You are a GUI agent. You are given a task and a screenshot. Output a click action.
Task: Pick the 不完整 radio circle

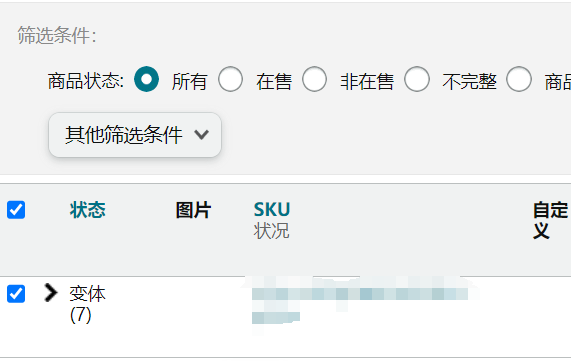point(417,79)
